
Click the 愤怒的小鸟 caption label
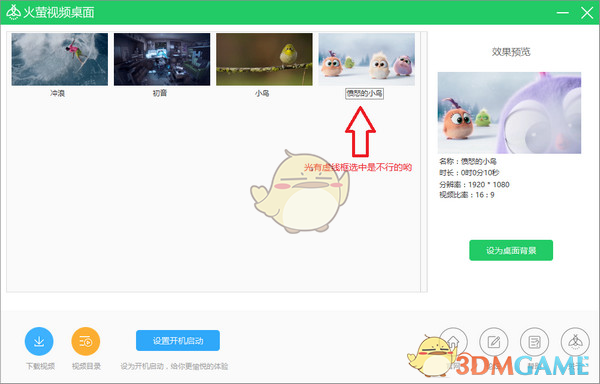[364, 93]
